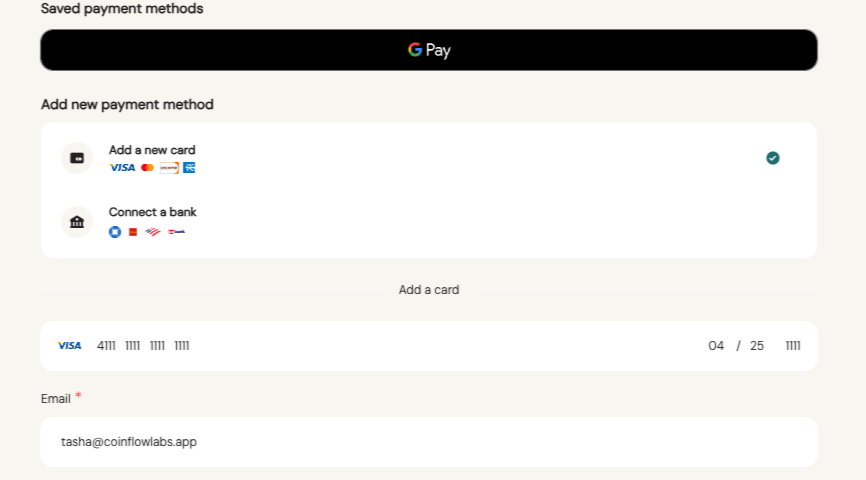The width and height of the screenshot is (866, 480).
Task: Click the expiration month 04 field
Action: (716, 346)
